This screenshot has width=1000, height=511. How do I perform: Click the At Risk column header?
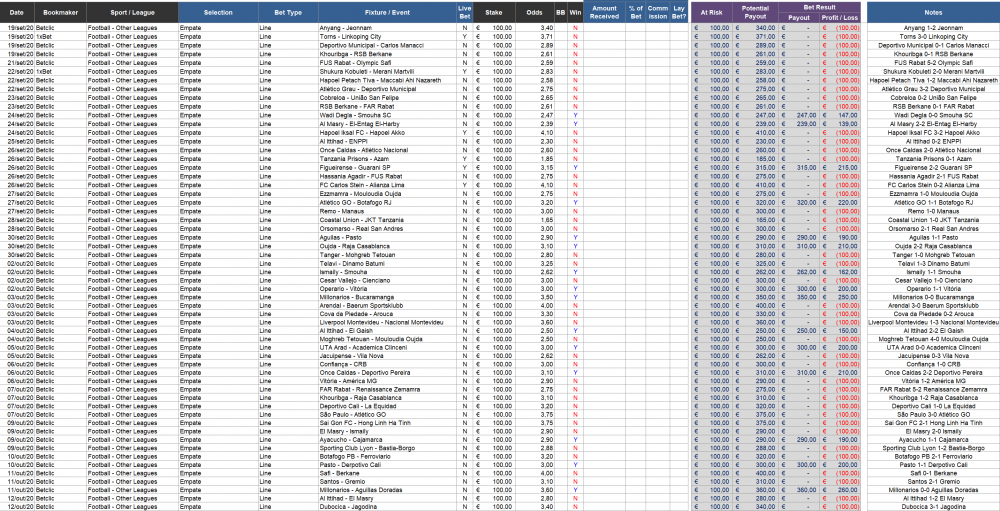pyautogui.click(x=712, y=12)
